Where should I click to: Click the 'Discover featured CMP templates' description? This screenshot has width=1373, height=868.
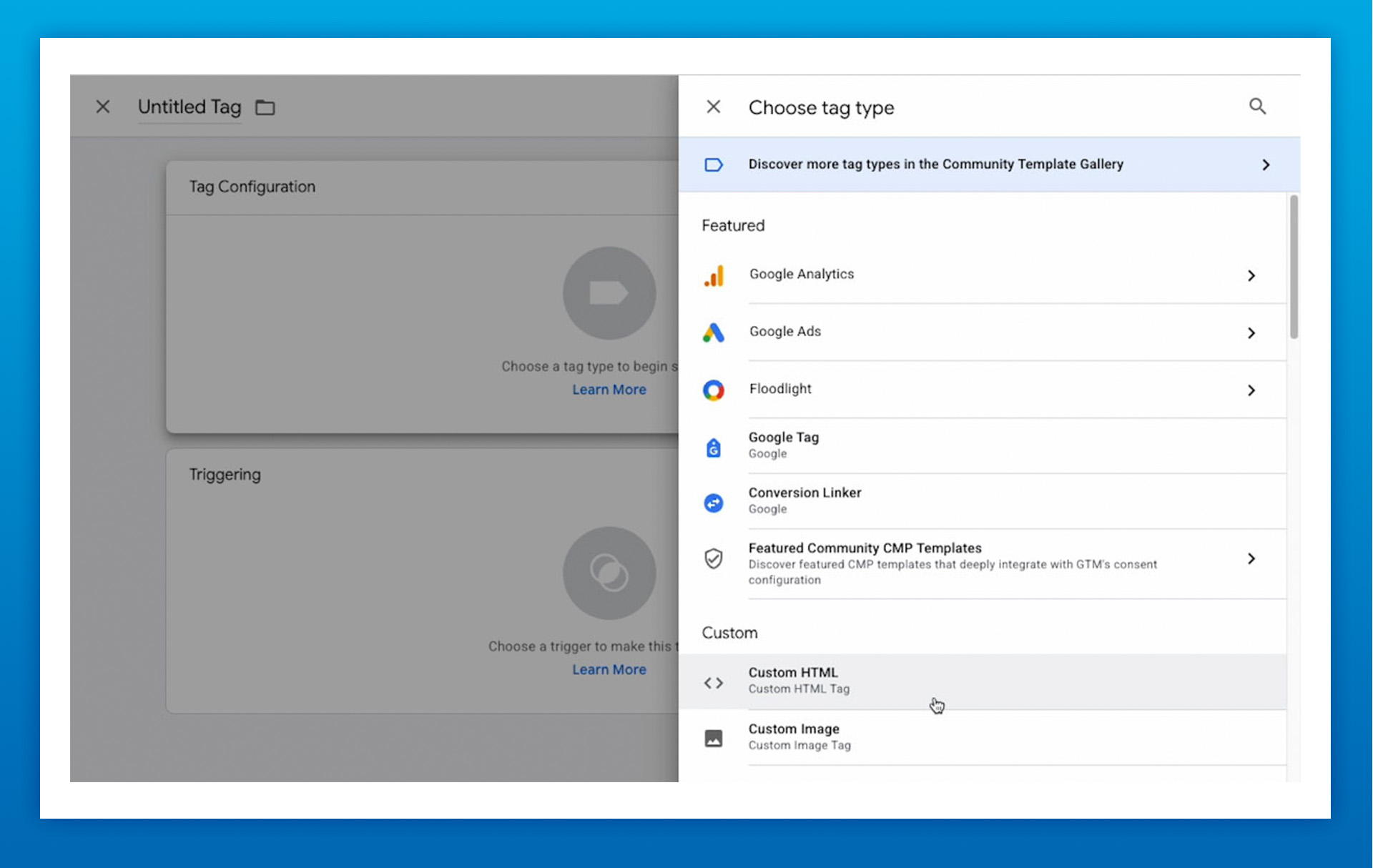953,572
